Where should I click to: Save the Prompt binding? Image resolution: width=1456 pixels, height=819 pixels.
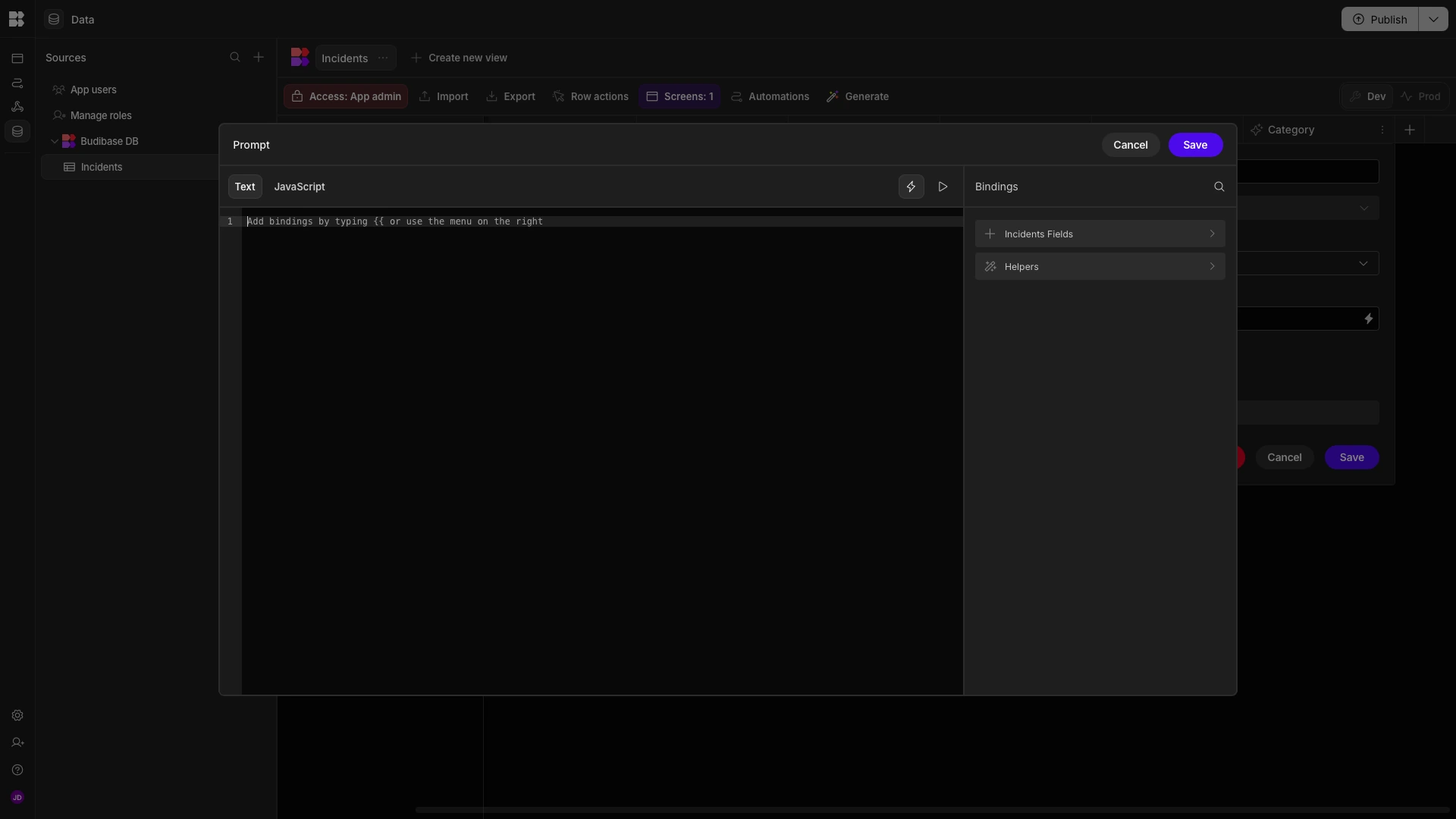pyautogui.click(x=1195, y=145)
